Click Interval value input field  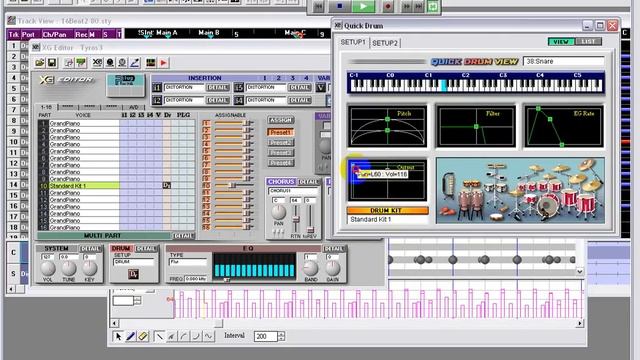tap(265, 336)
